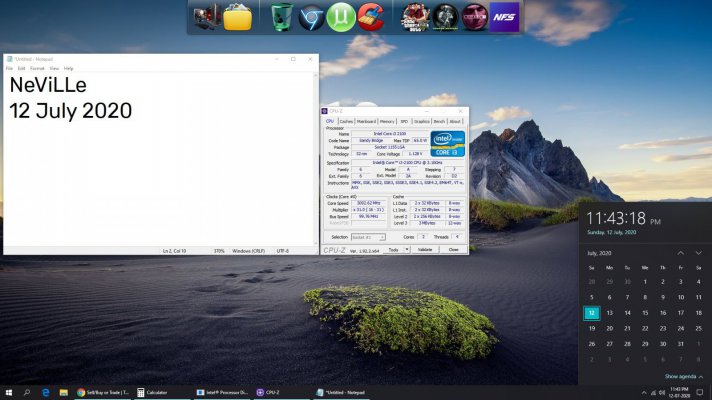Go to next month in calendar
Viewport: 712px width, 400px height.
tap(698, 253)
